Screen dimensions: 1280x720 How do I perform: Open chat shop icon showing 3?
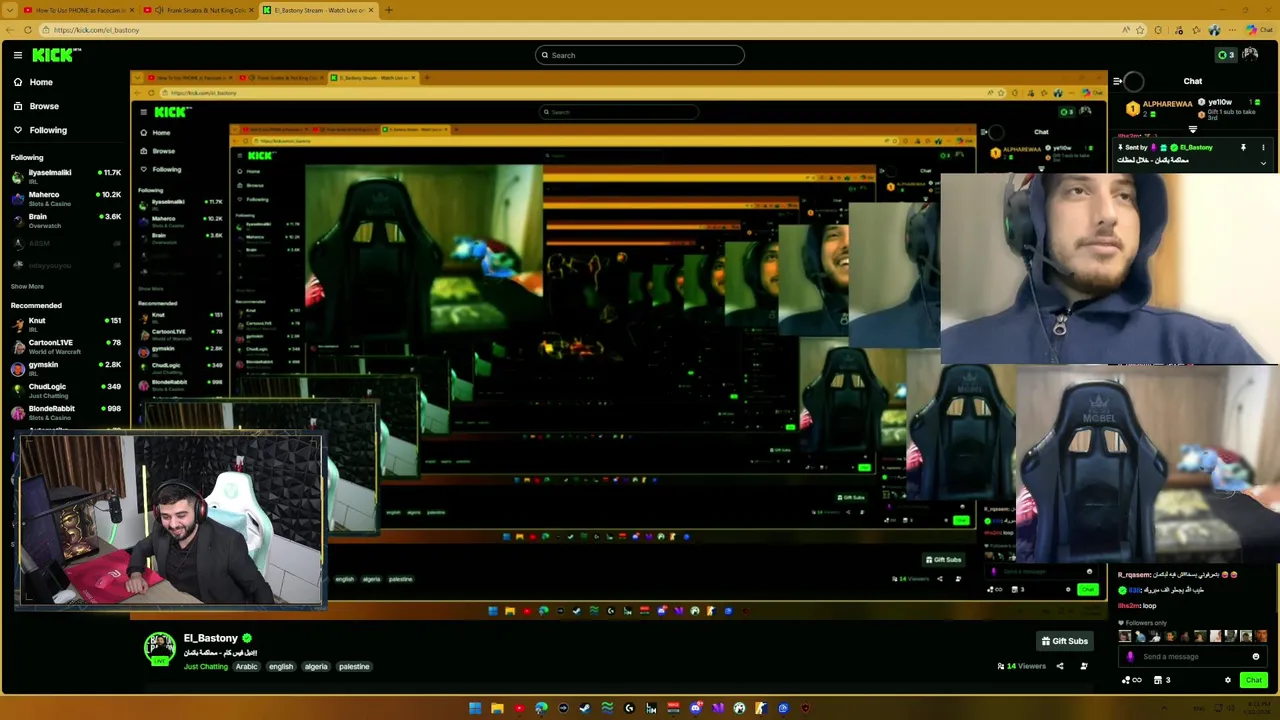(1162, 680)
